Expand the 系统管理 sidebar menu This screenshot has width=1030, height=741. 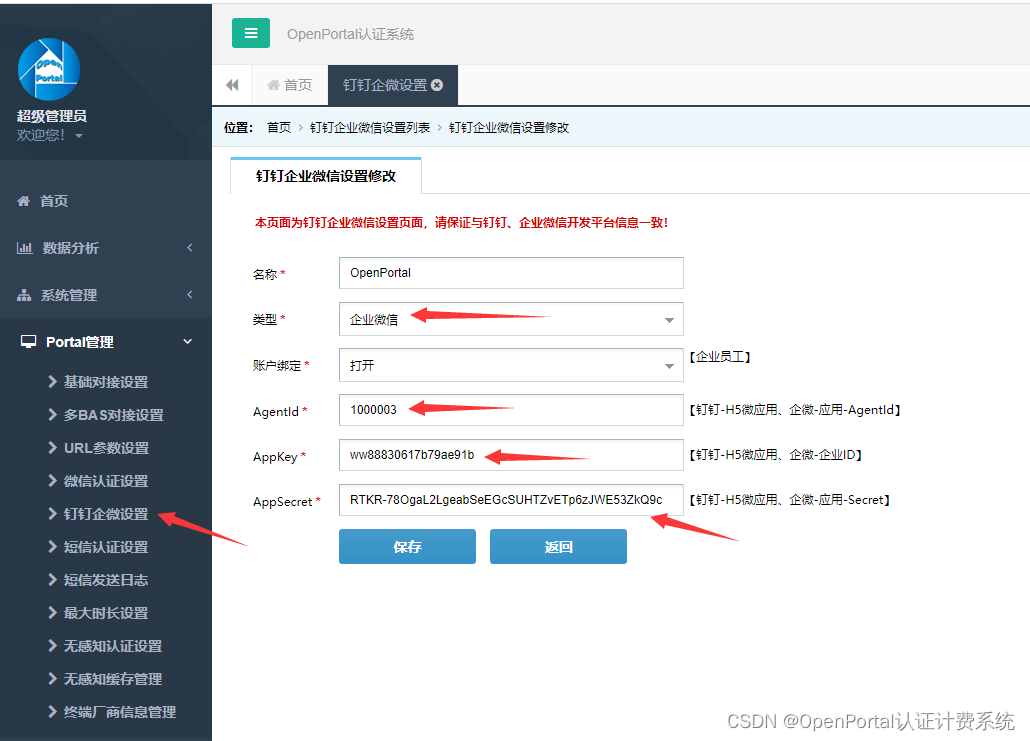pos(105,295)
